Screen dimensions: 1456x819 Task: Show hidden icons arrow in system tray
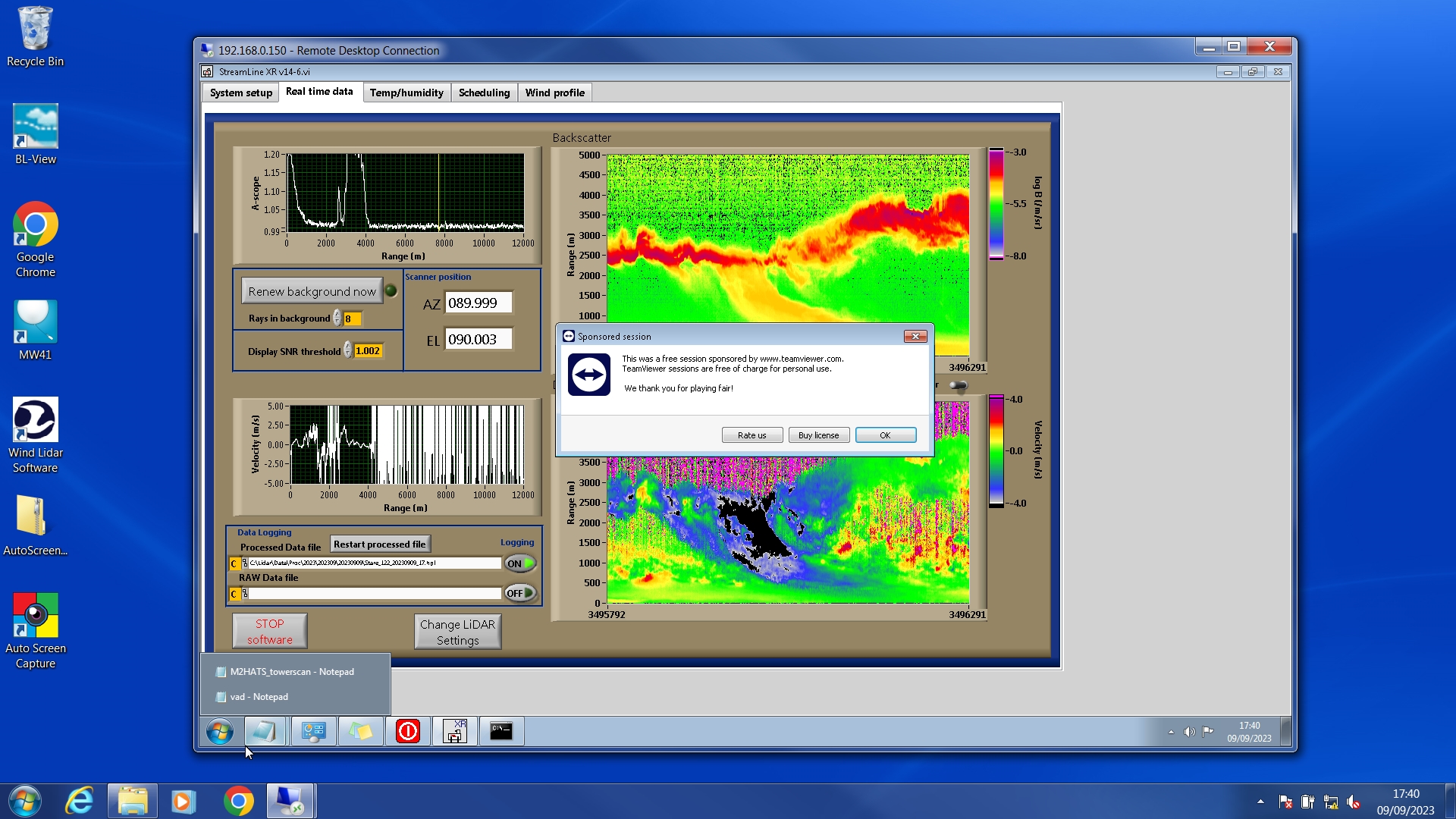tap(1260, 802)
